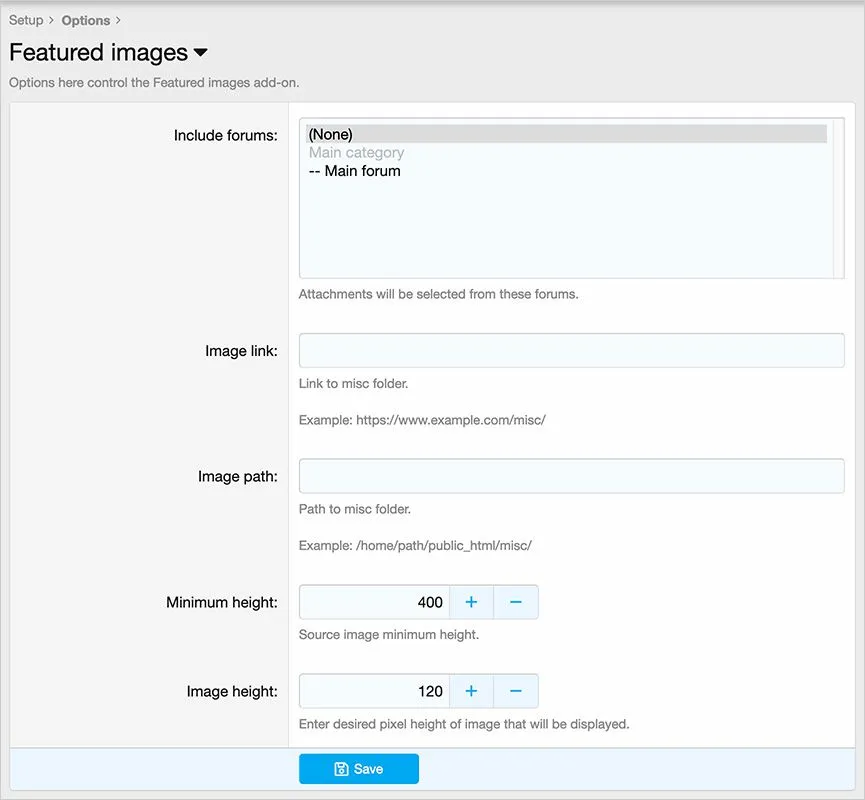Viewport: 865px width, 800px height.
Task: Save the Featured images options
Action: [358, 769]
